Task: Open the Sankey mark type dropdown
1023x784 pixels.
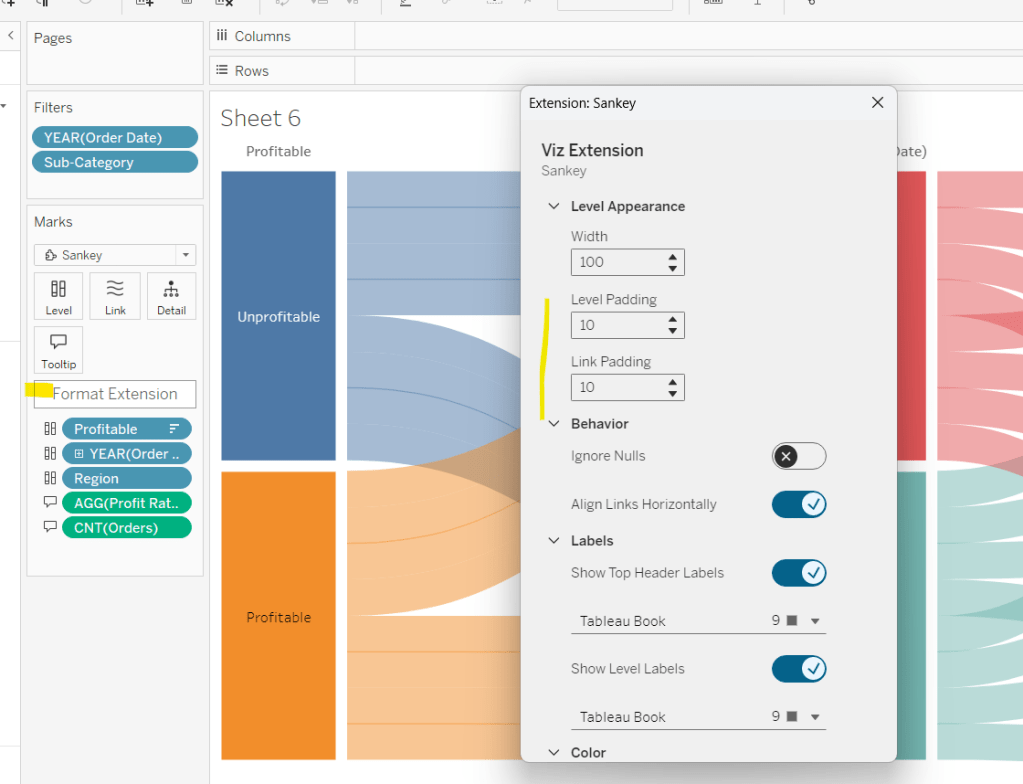Action: coord(185,255)
